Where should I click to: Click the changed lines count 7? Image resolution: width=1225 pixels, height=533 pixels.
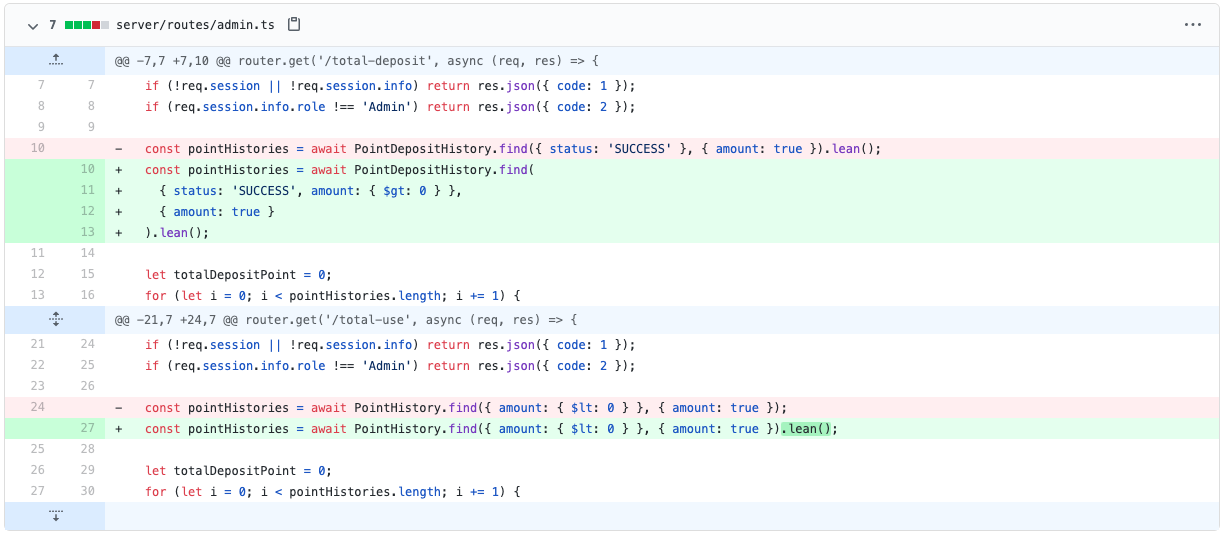pos(52,24)
